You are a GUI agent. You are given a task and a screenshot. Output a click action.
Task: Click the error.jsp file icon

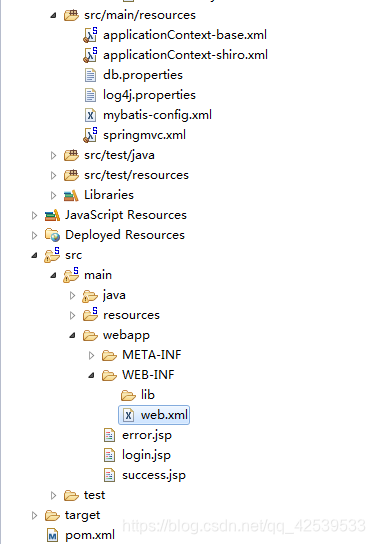[x=109, y=435]
